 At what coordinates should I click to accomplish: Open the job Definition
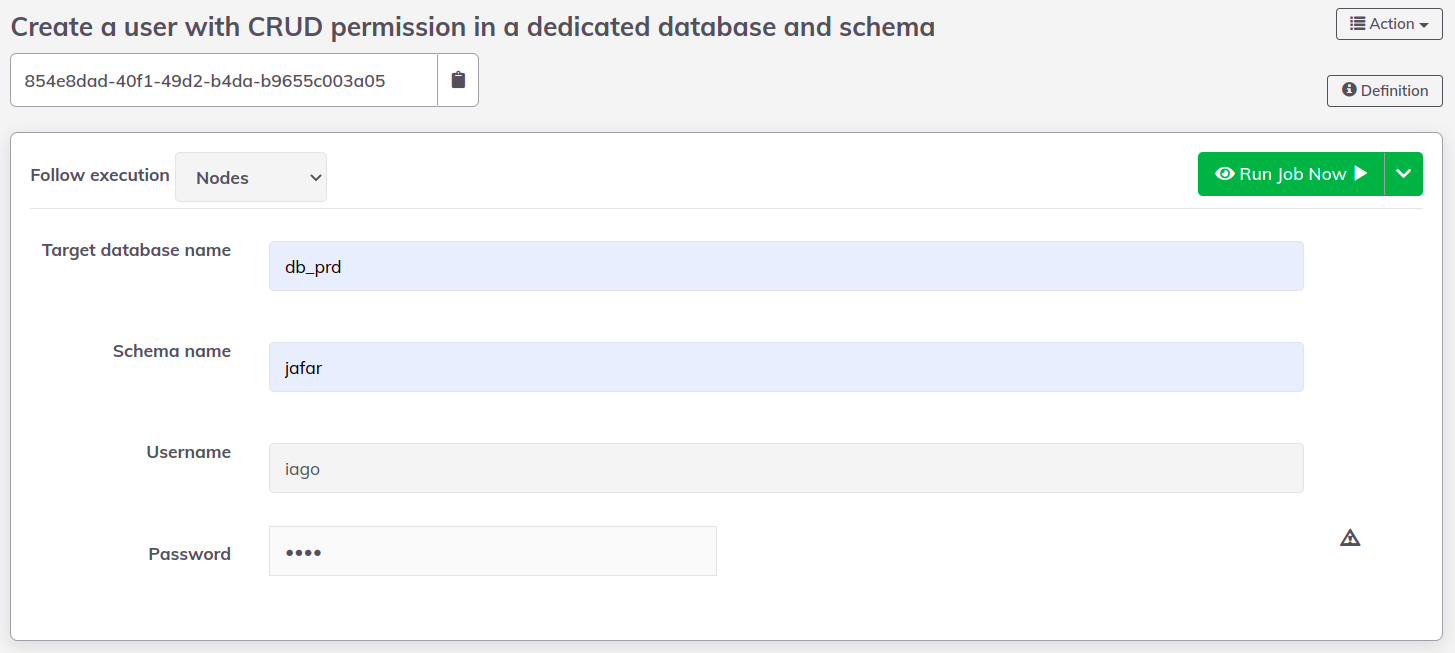(1385, 90)
